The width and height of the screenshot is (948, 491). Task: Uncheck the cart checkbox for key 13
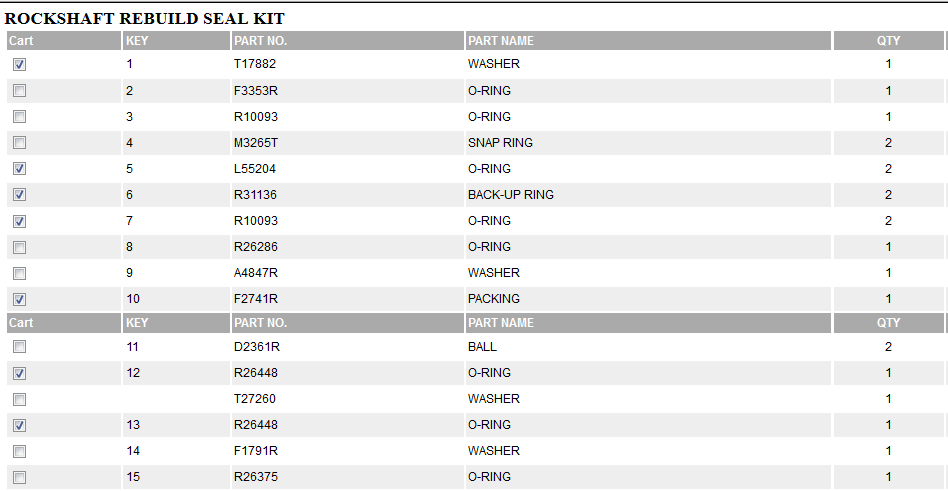[20, 425]
